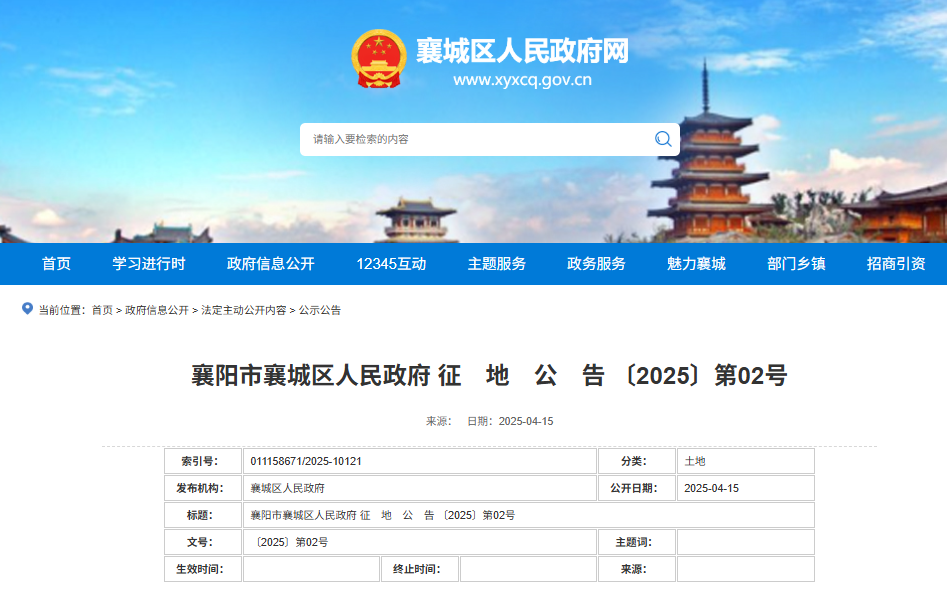The image size is (947, 589).
Task: Open the 部门乡镇 menu item
Action: click(796, 264)
